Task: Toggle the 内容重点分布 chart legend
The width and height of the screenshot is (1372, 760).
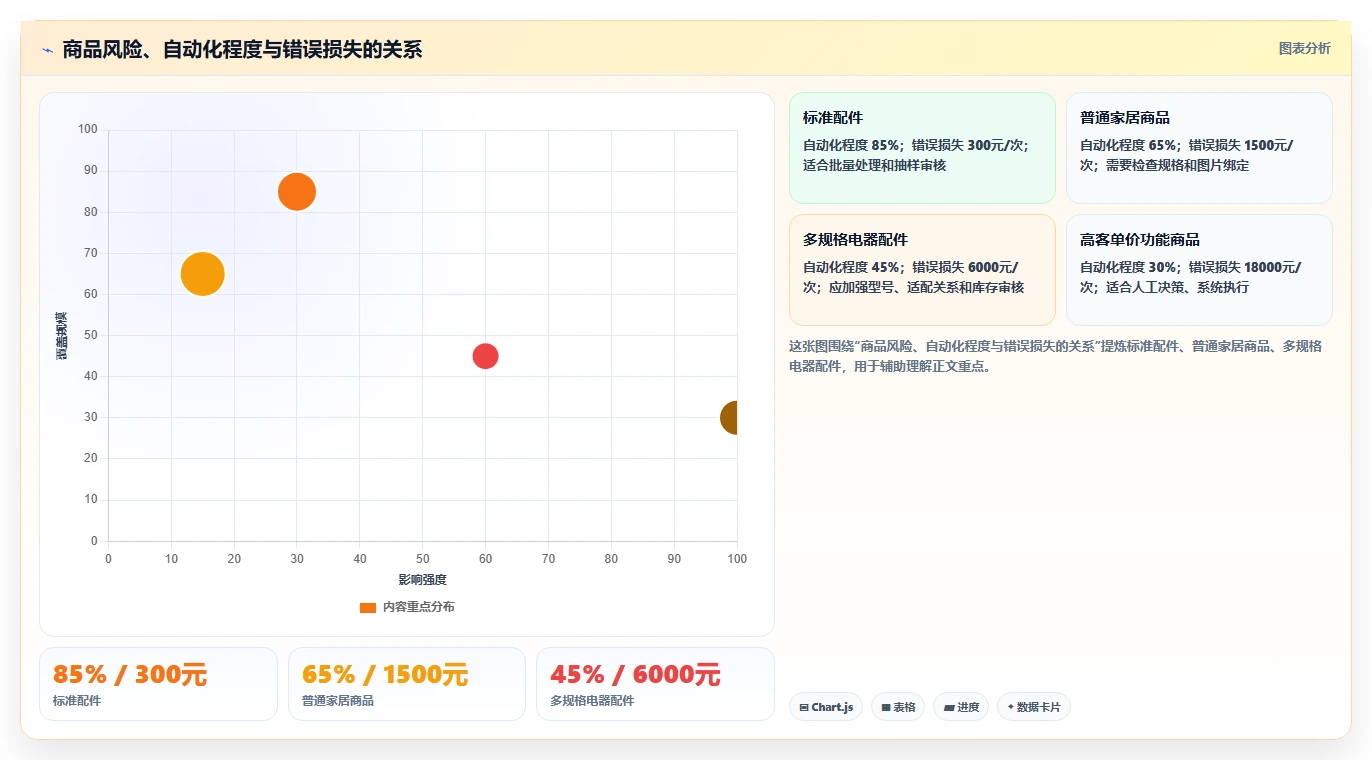Action: click(x=407, y=607)
